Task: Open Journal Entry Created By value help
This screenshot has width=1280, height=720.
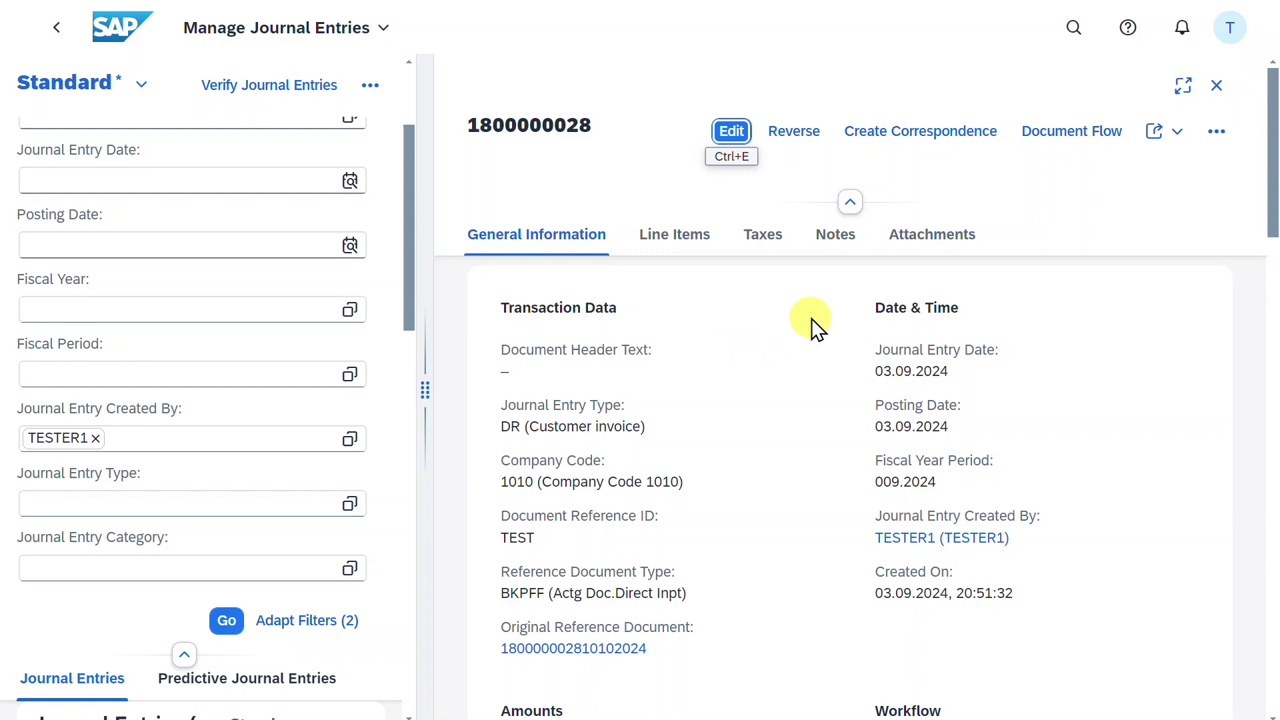Action: point(350,439)
